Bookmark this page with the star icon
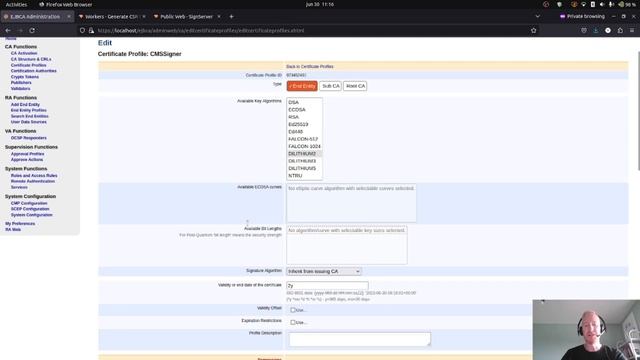This screenshot has width=640, height=360. 533,31
